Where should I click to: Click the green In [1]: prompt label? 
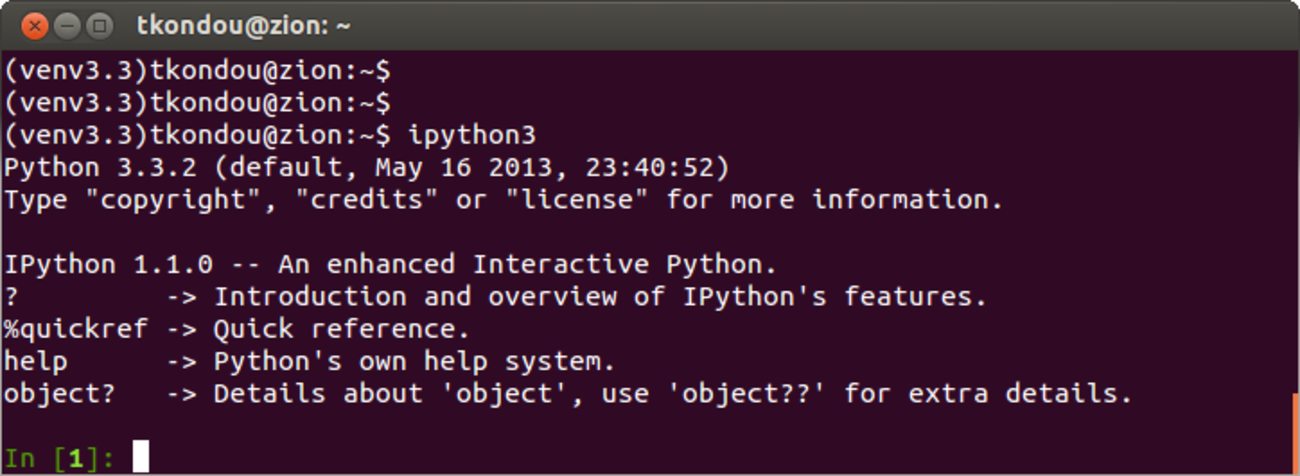click(60, 458)
